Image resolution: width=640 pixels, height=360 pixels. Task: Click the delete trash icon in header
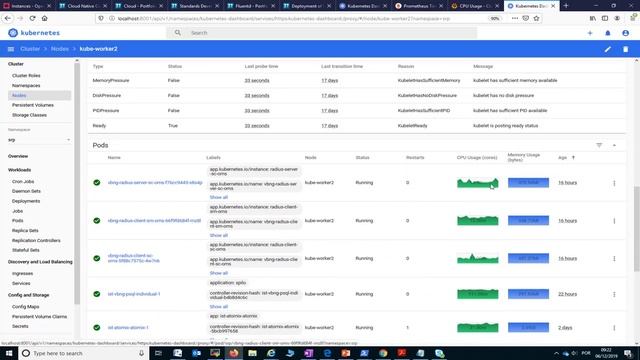[625, 49]
